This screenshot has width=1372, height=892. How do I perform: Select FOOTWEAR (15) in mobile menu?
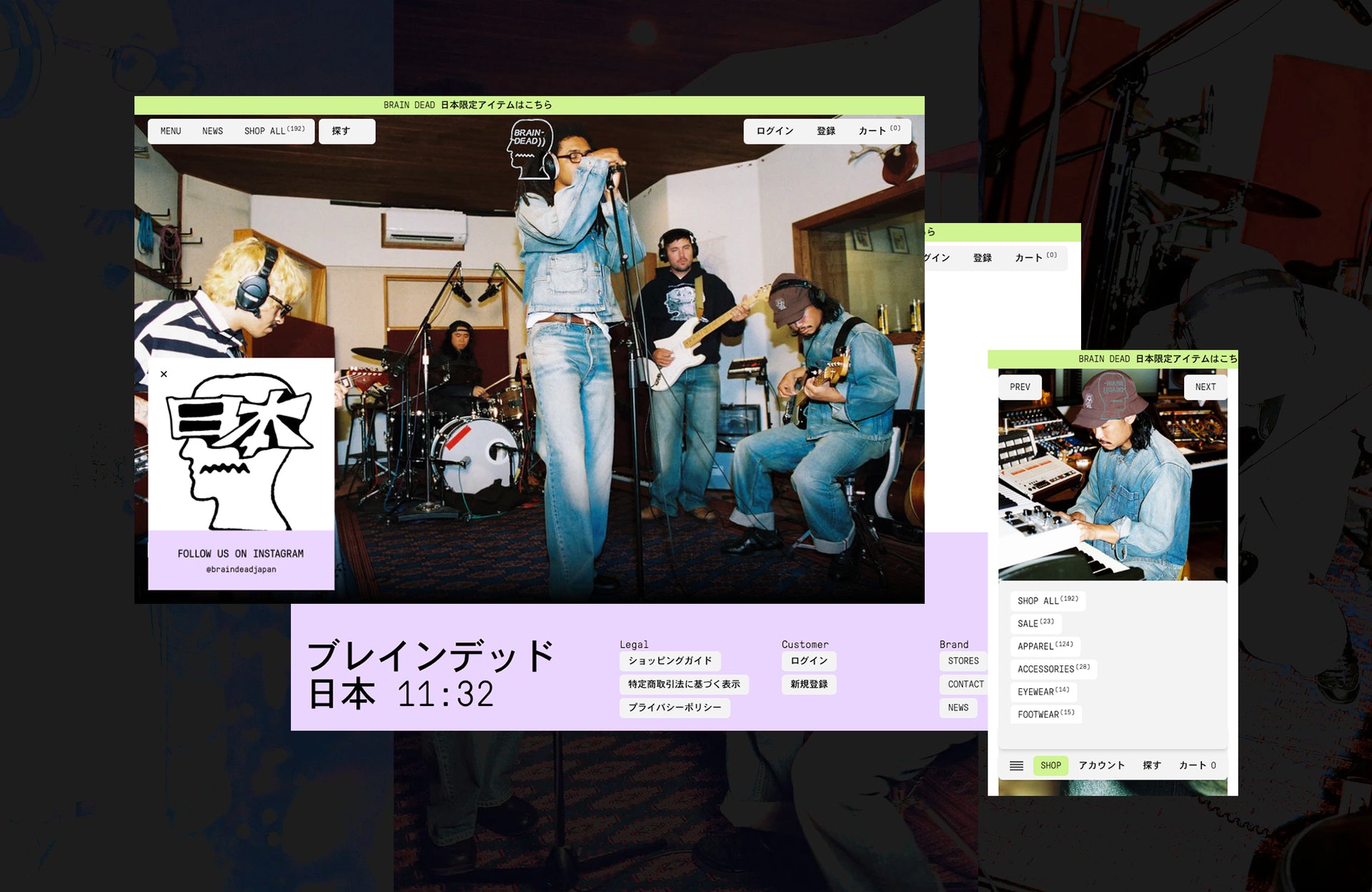point(1045,715)
